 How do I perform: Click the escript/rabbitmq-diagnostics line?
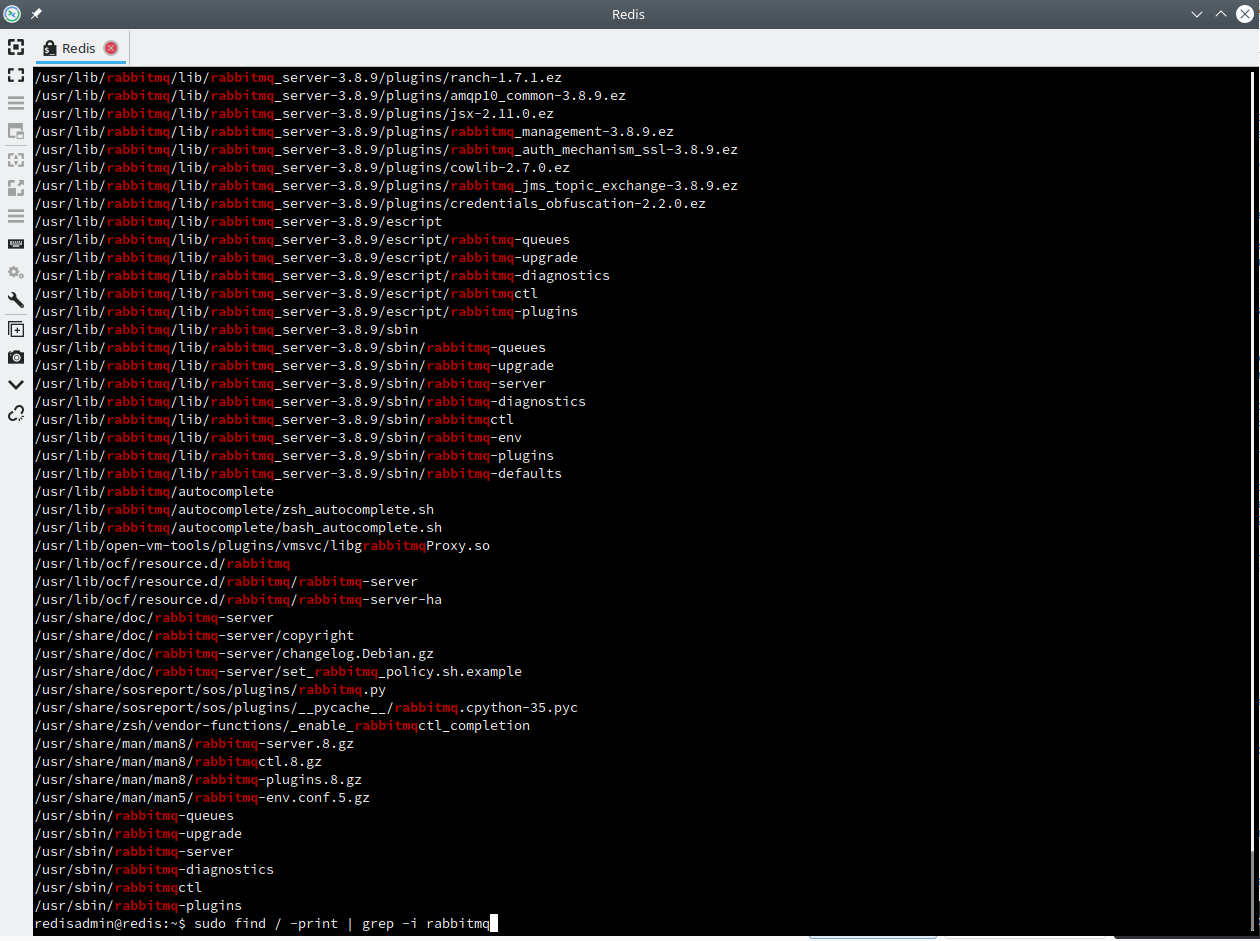pos(322,275)
